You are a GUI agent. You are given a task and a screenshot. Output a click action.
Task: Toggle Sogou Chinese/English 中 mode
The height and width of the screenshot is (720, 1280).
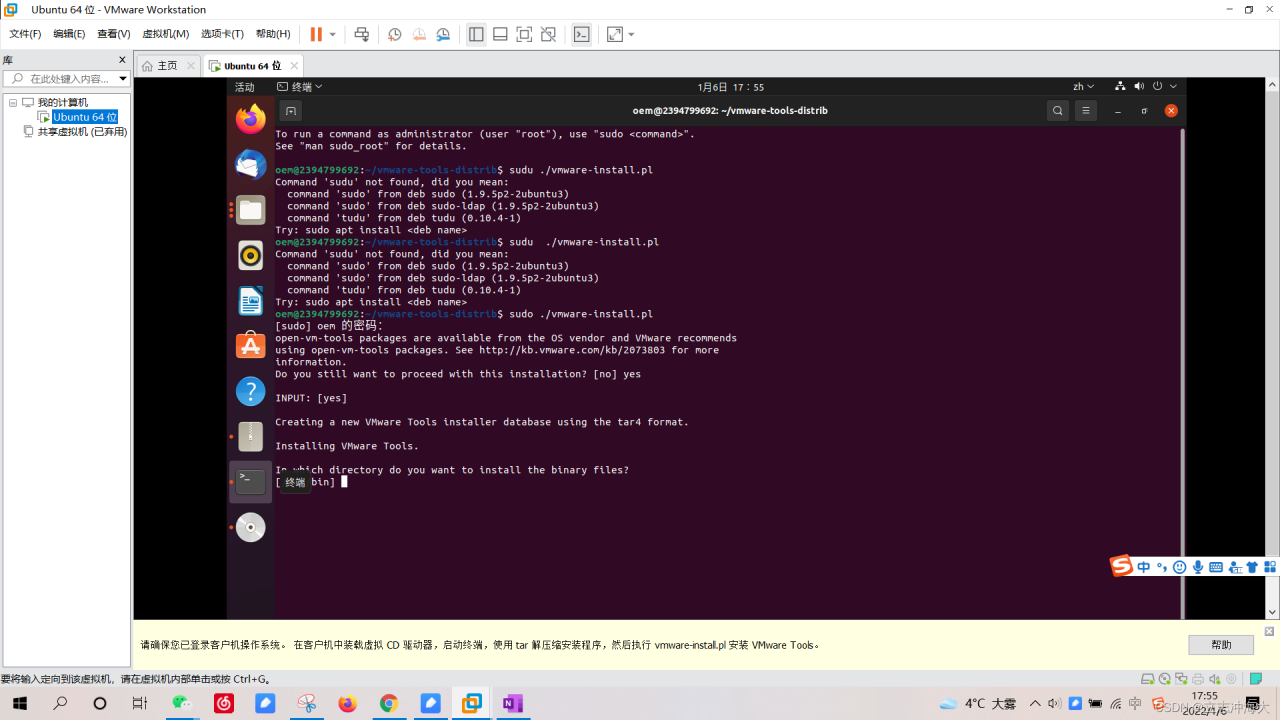(x=1144, y=567)
